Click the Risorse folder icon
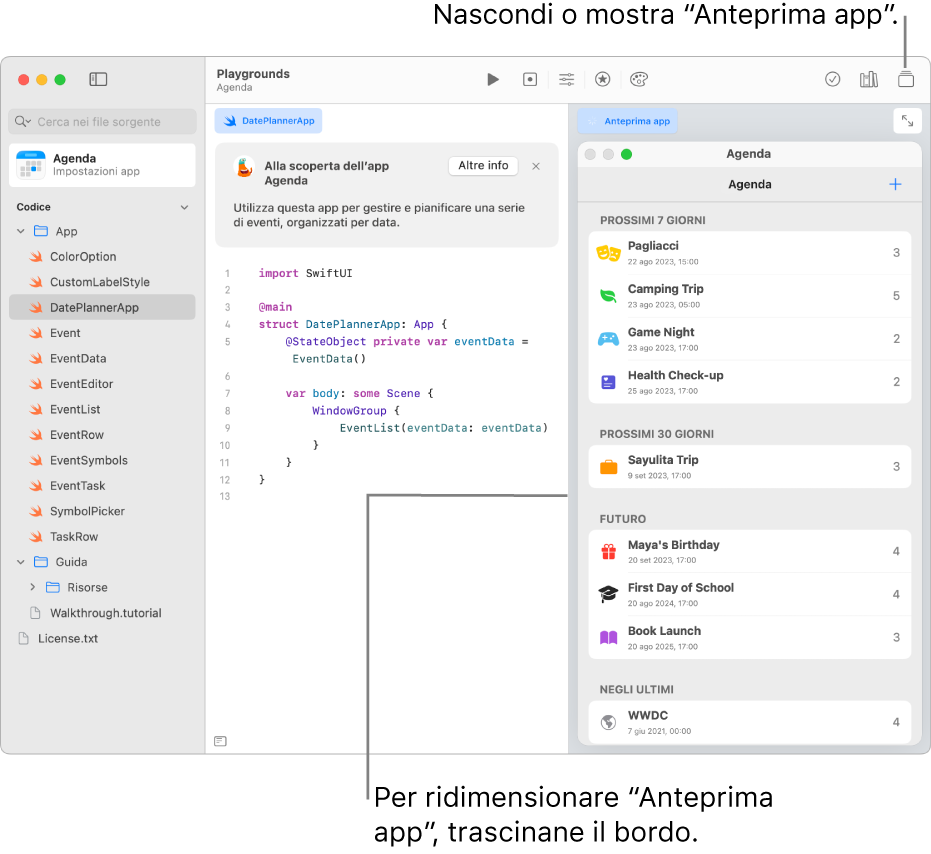Image resolution: width=931 pixels, height=854 pixels. pyautogui.click(x=53, y=587)
